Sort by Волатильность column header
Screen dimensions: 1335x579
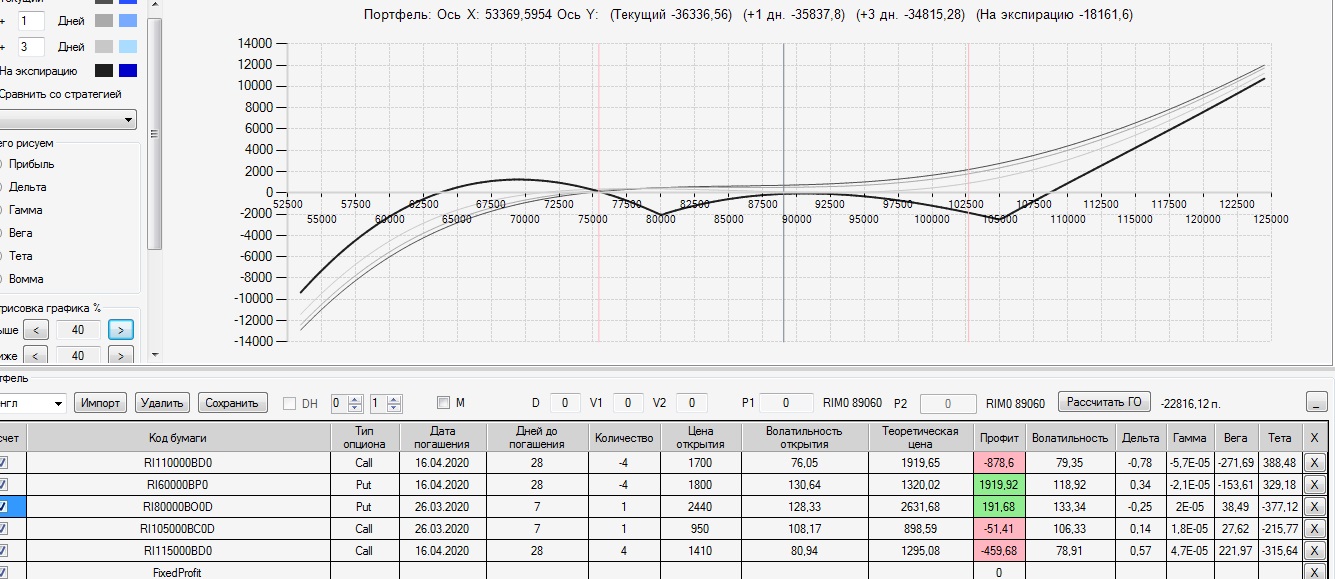(1070, 437)
